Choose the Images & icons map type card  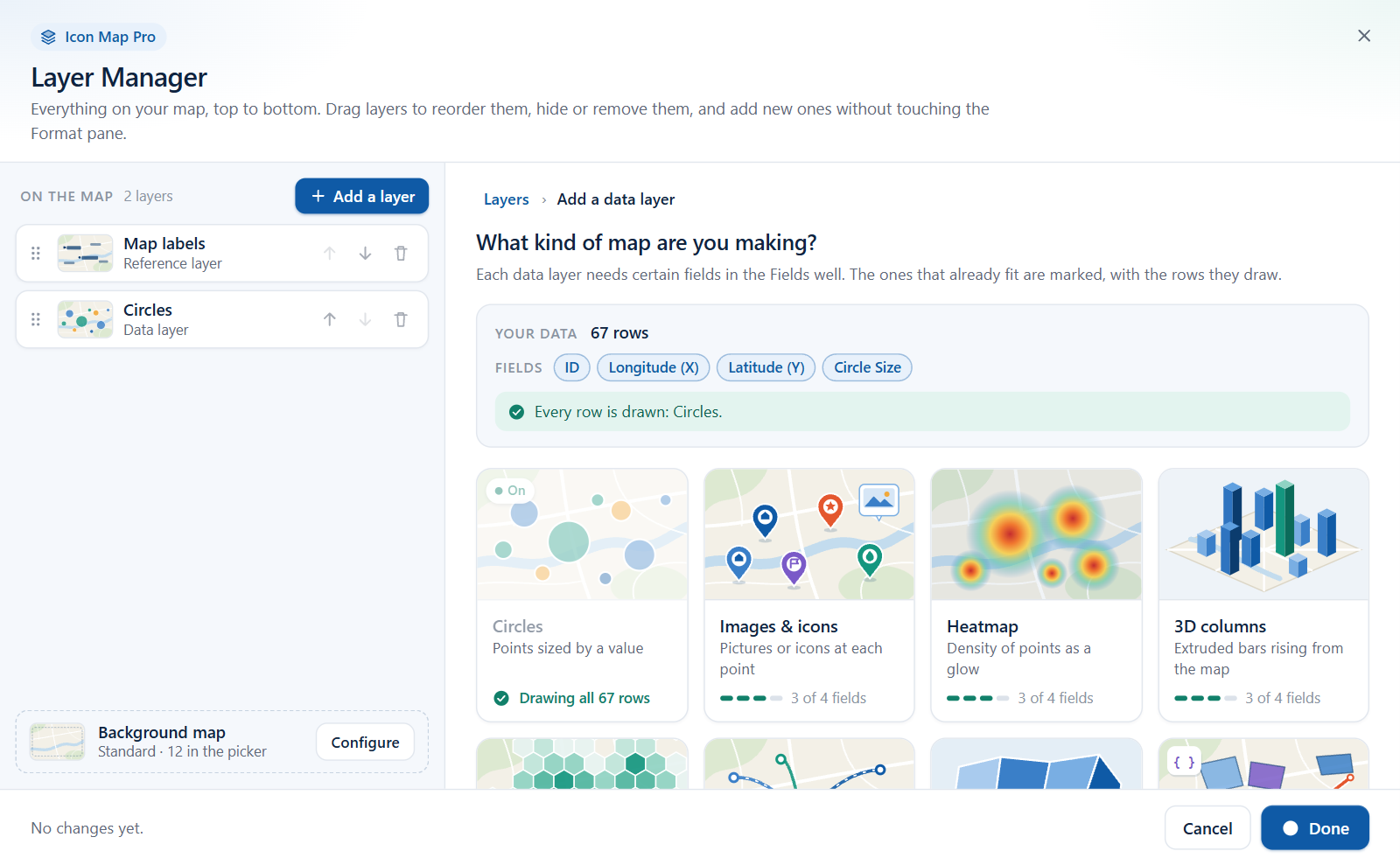(x=809, y=595)
